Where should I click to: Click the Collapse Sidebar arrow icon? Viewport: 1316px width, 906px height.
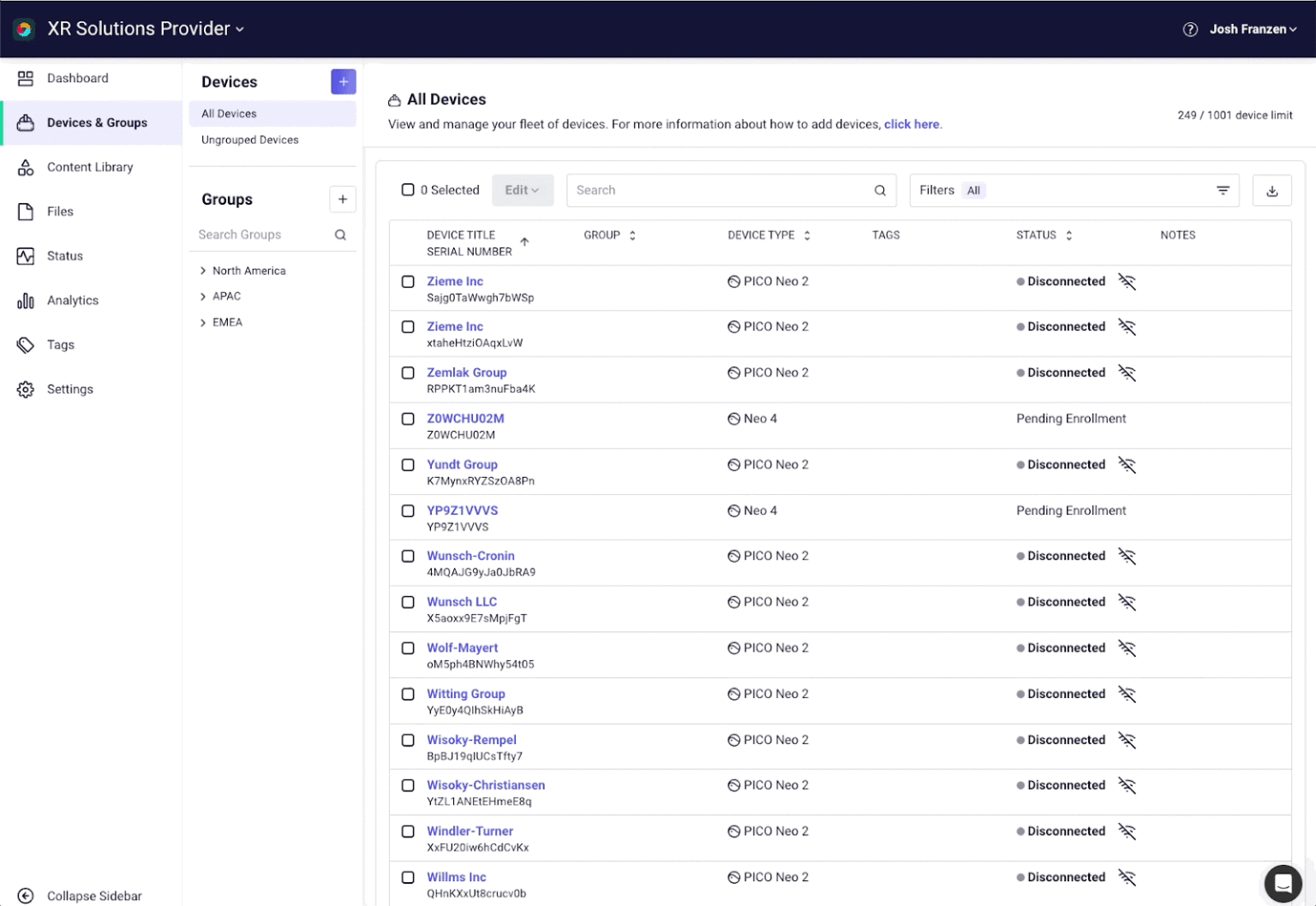click(26, 895)
